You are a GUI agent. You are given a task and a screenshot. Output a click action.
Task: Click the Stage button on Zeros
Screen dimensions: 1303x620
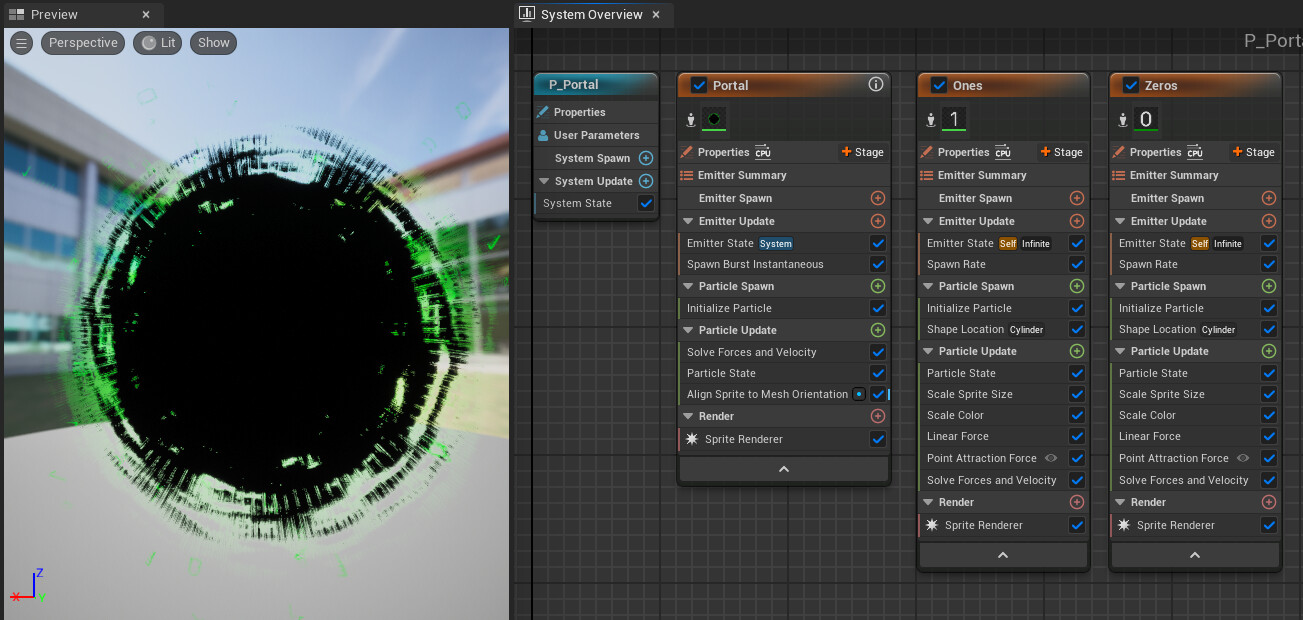(x=1253, y=152)
